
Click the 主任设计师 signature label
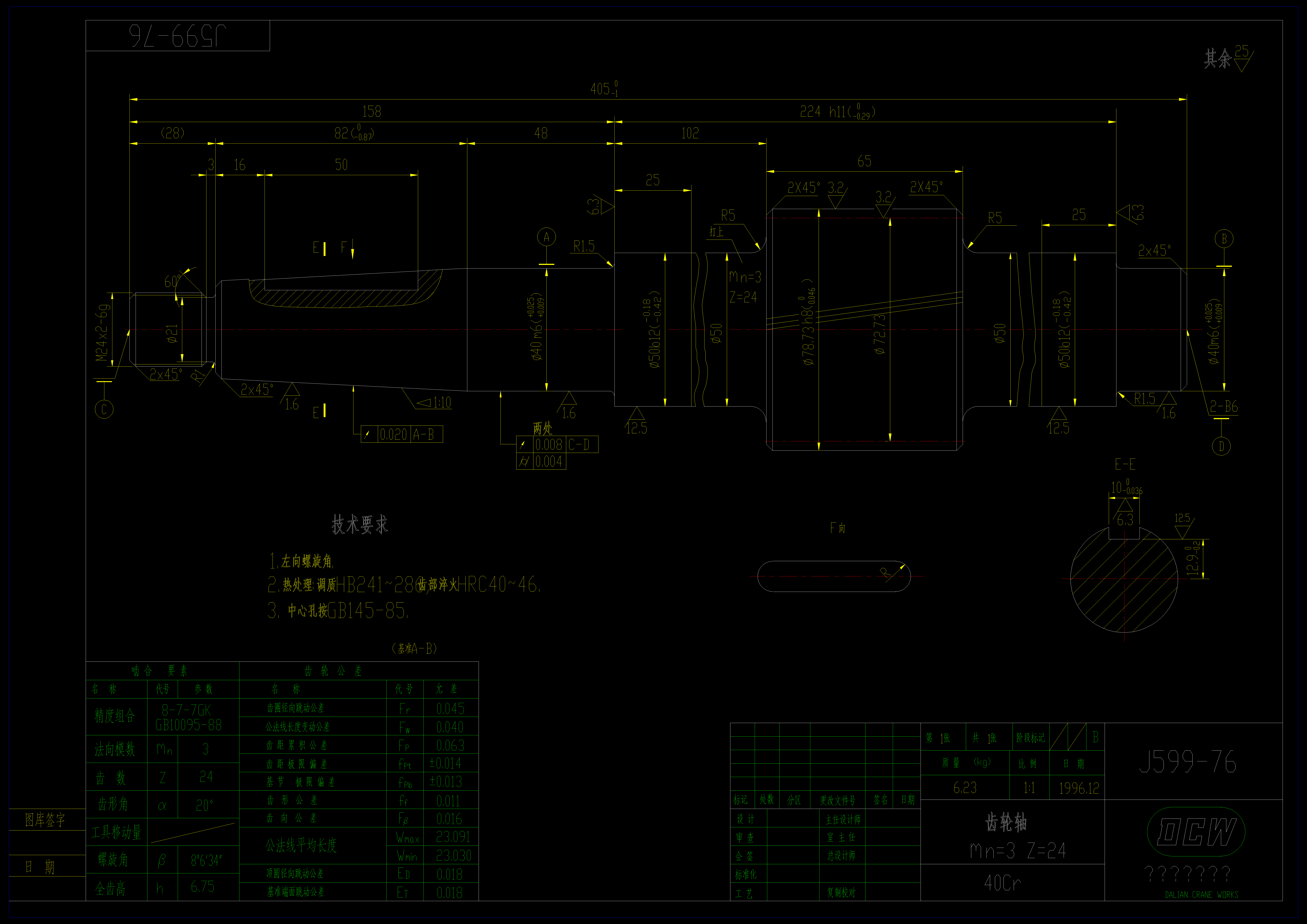point(843,820)
